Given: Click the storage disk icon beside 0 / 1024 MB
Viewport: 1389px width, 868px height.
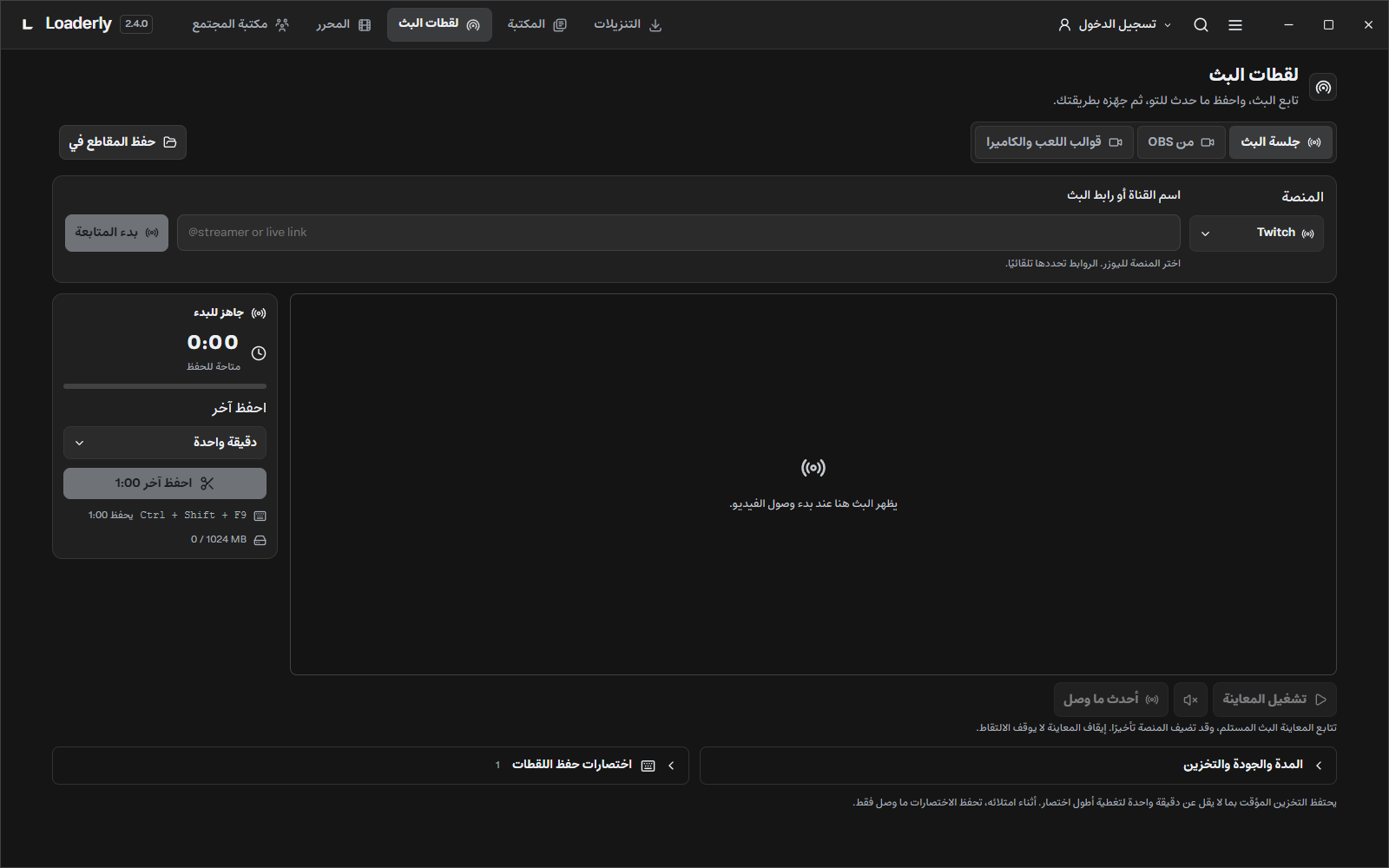Looking at the screenshot, I should coord(260,540).
